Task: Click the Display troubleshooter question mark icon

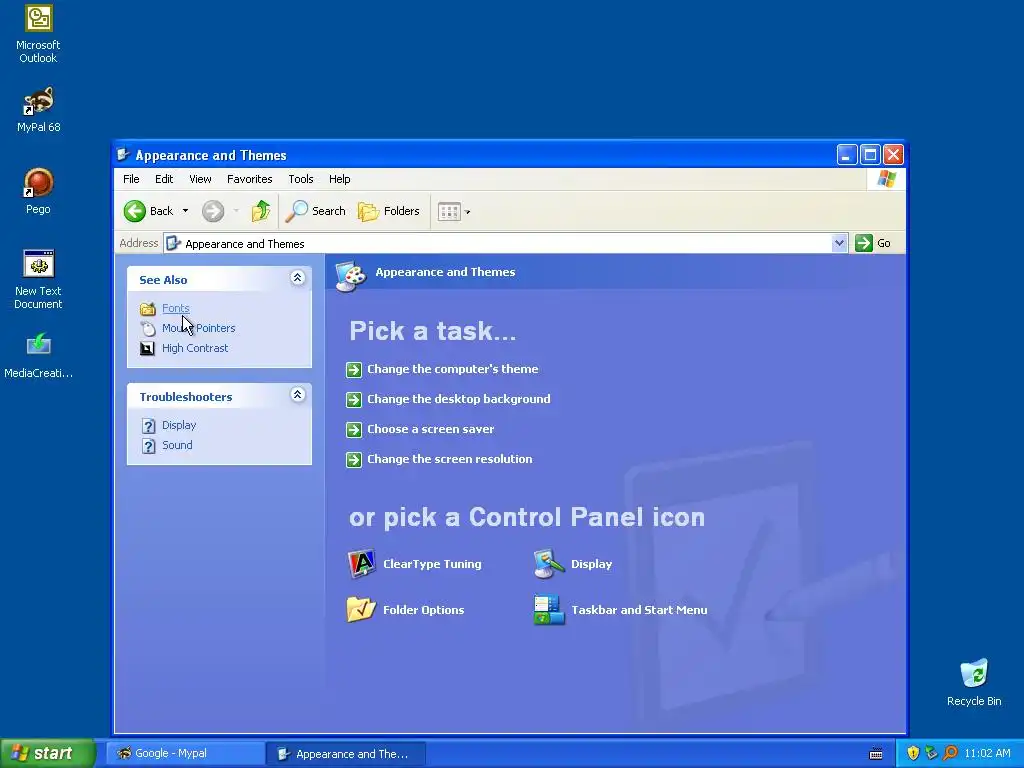Action: [149, 426]
